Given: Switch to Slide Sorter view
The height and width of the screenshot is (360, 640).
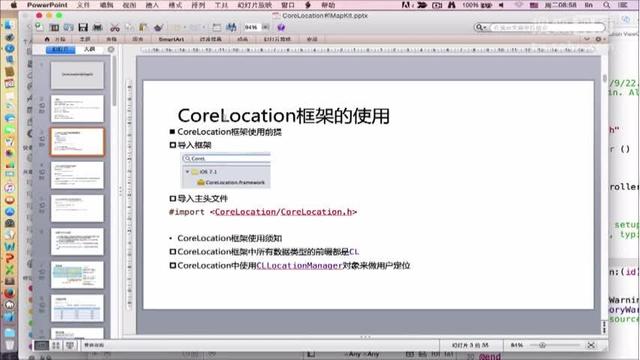Looking at the screenshot, I should (56, 345).
